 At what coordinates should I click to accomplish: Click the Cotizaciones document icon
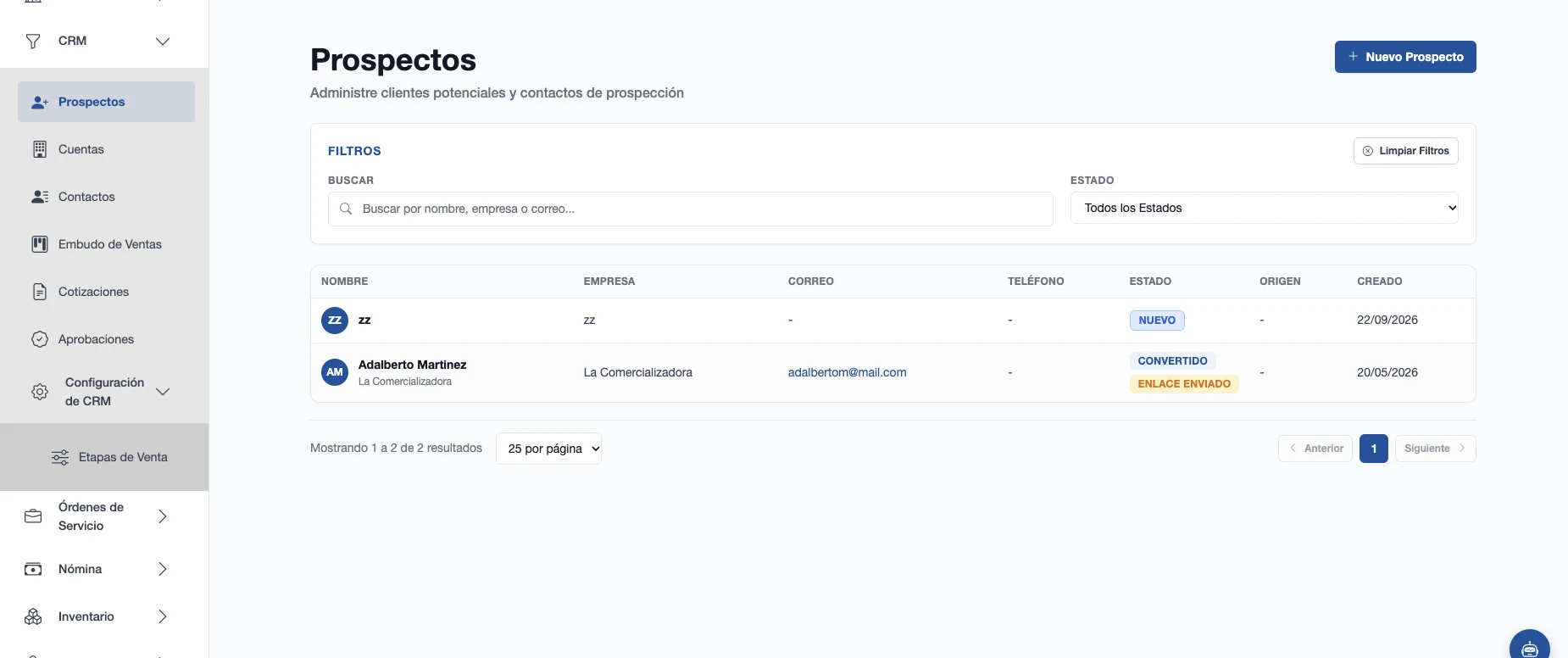[40, 292]
